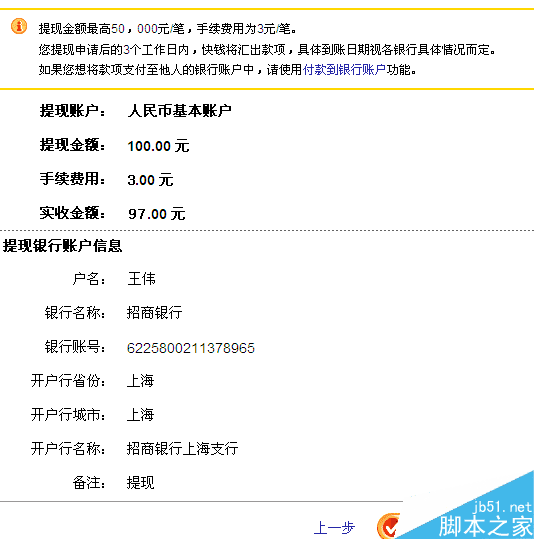Select the bank account number 6225800211378965
The image size is (534, 539).
pos(191,348)
